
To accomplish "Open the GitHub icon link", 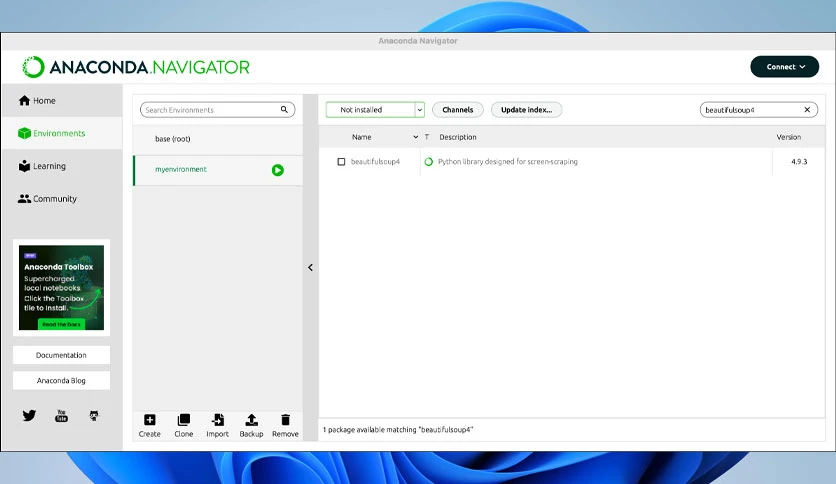I will point(94,416).
